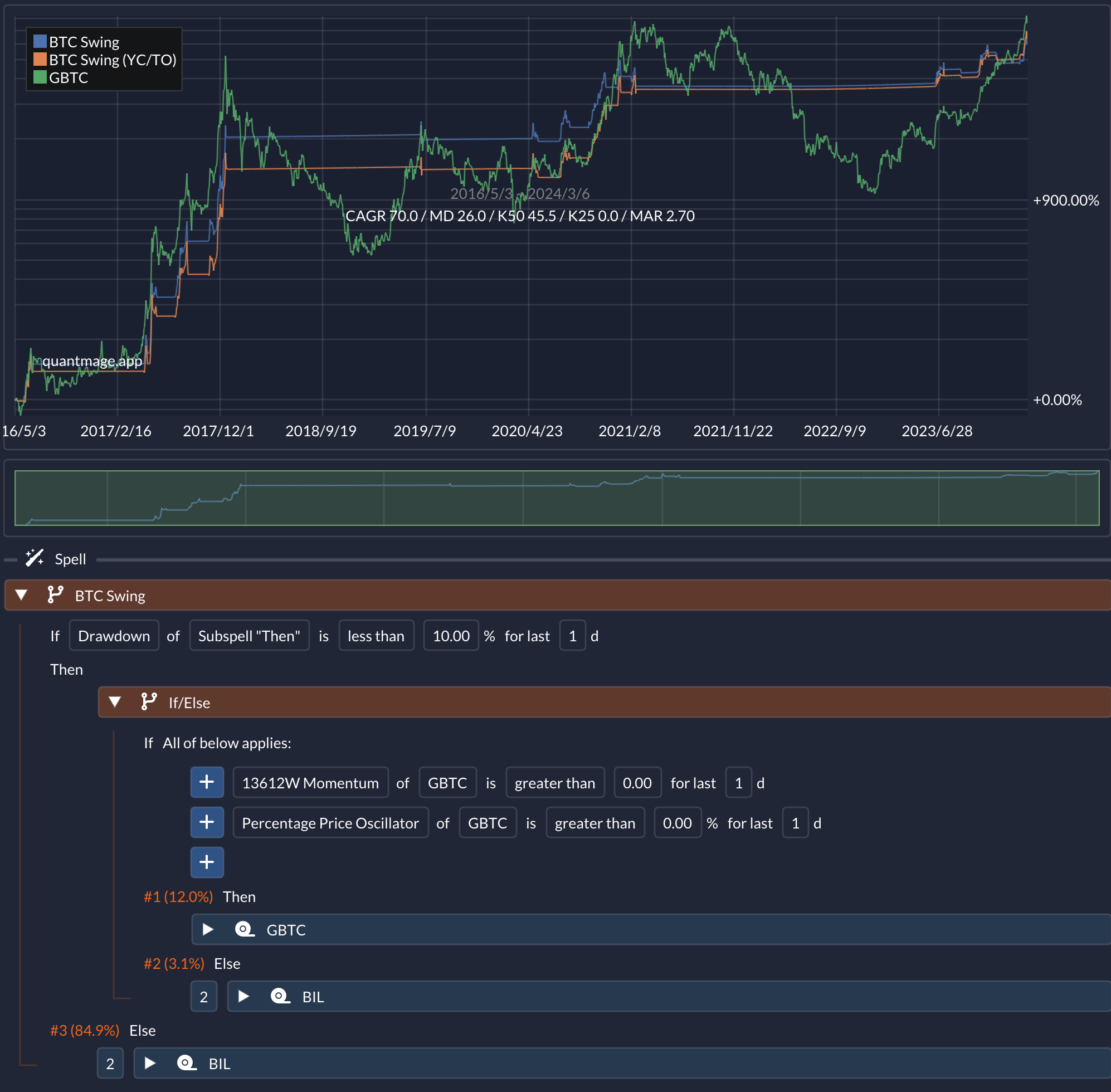The height and width of the screenshot is (1092, 1111).
Task: Open the Drawdown indicator dropdown
Action: pyautogui.click(x=114, y=636)
